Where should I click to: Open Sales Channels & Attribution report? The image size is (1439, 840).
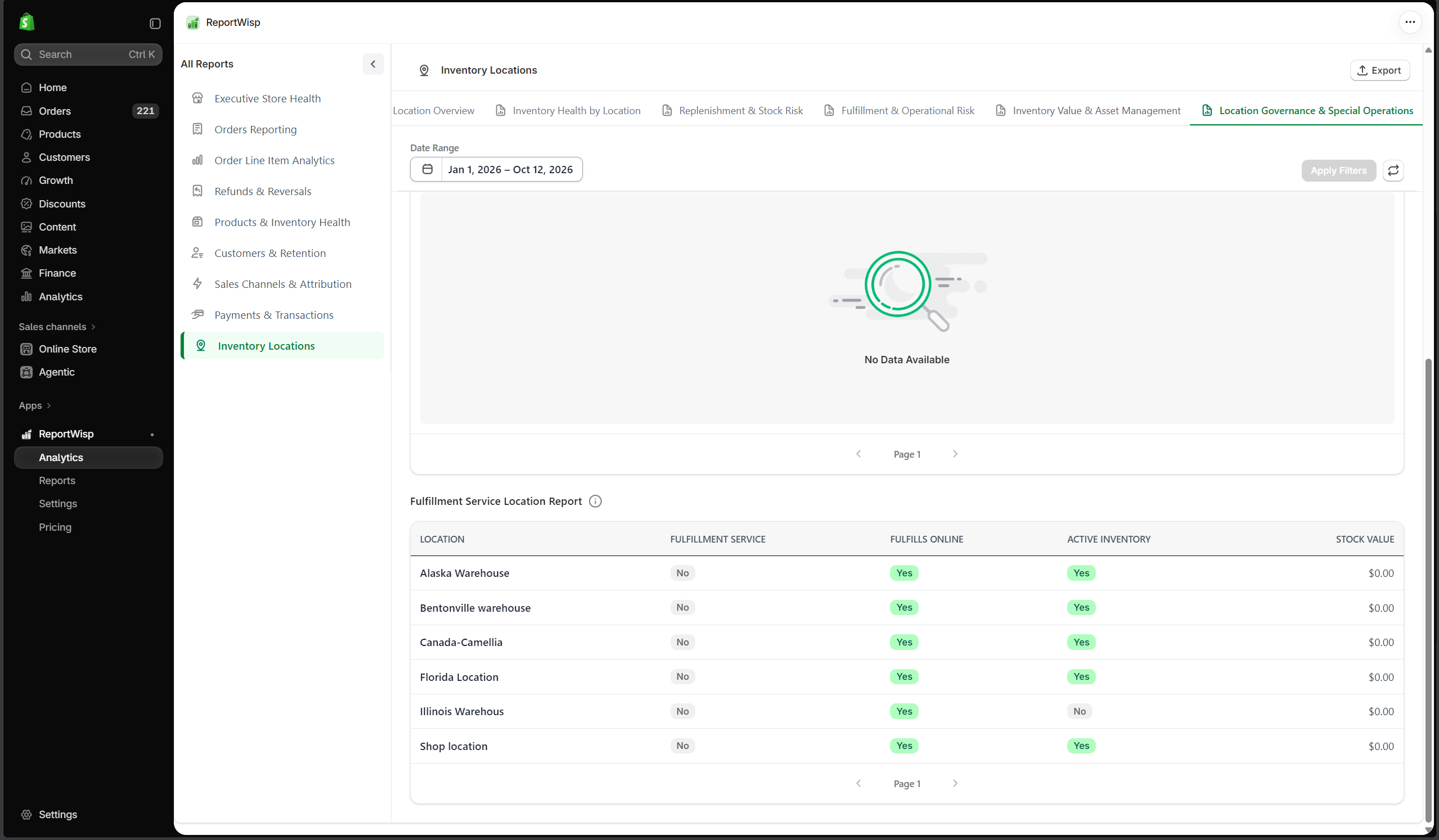pyautogui.click(x=282, y=284)
